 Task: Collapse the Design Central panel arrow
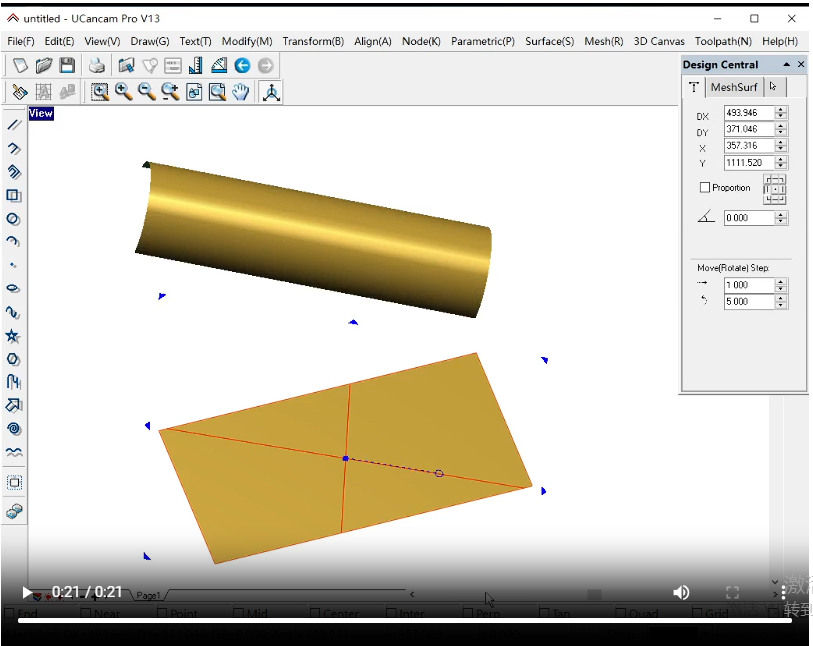(x=786, y=65)
